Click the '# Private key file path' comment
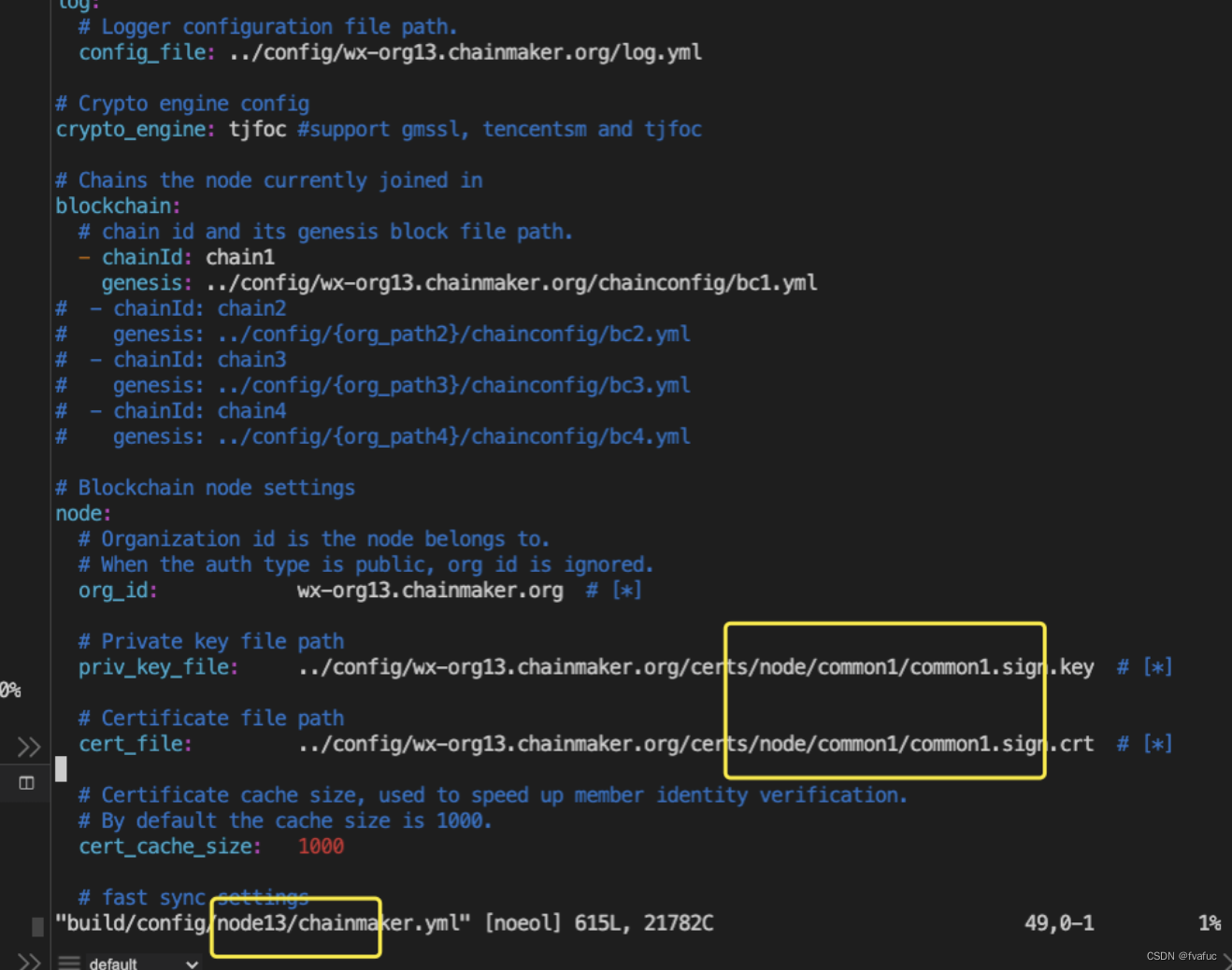Screen dimensions: 1232x970 [x=211, y=641]
